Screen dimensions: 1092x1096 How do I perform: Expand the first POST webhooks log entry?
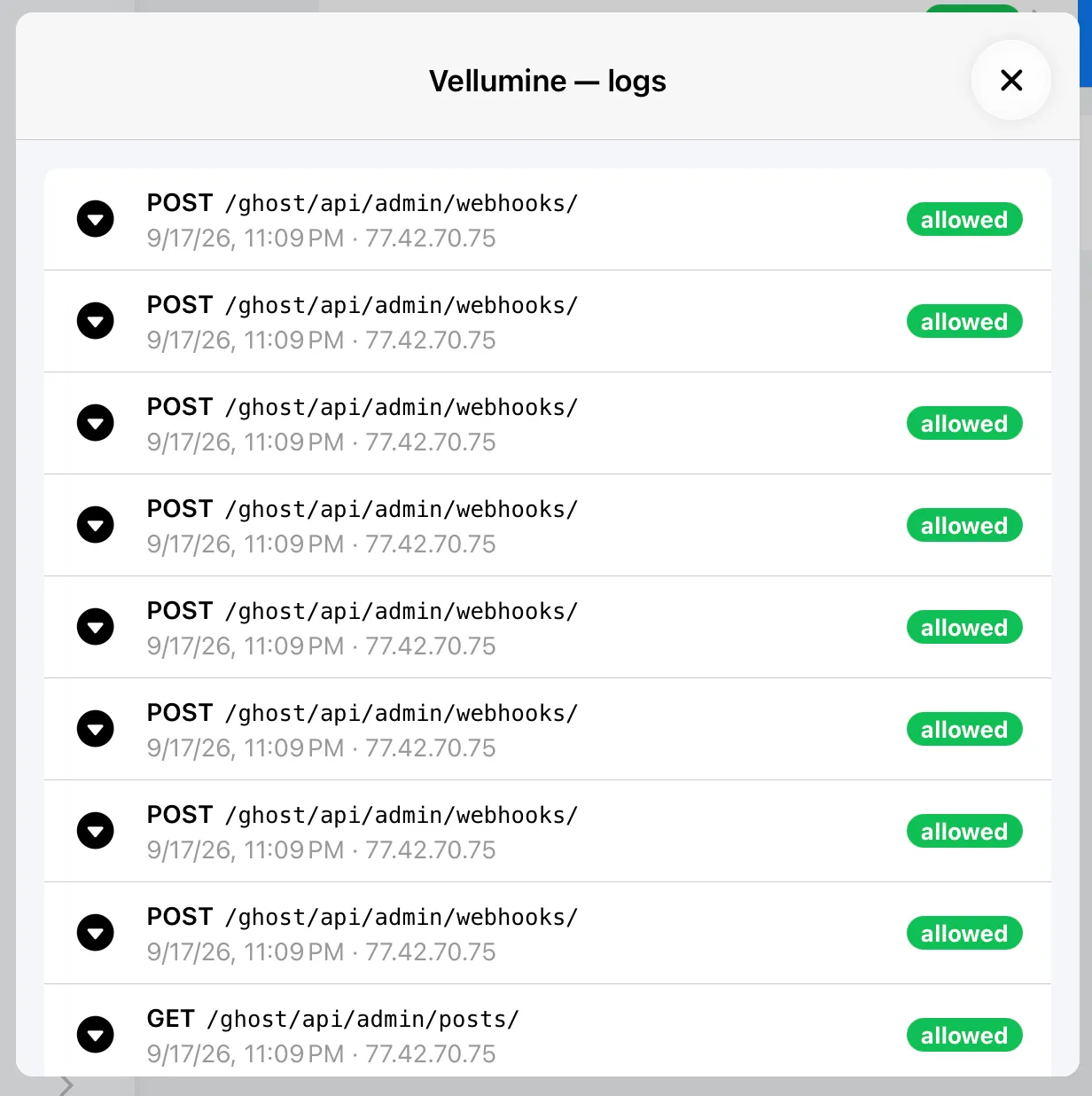pyautogui.click(x=95, y=219)
